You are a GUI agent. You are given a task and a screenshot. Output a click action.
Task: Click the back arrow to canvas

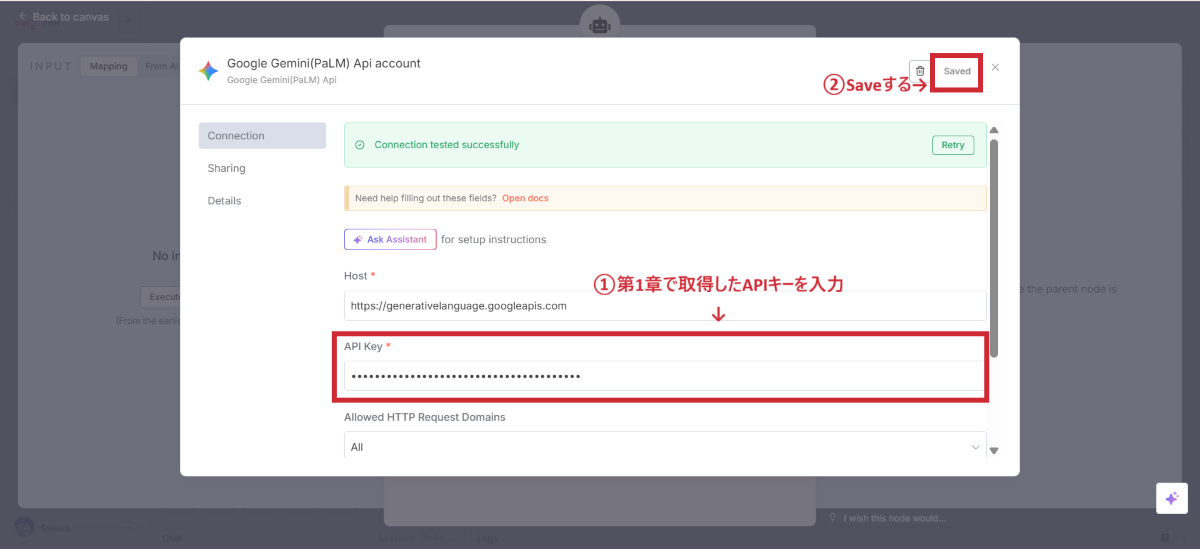tap(23, 17)
